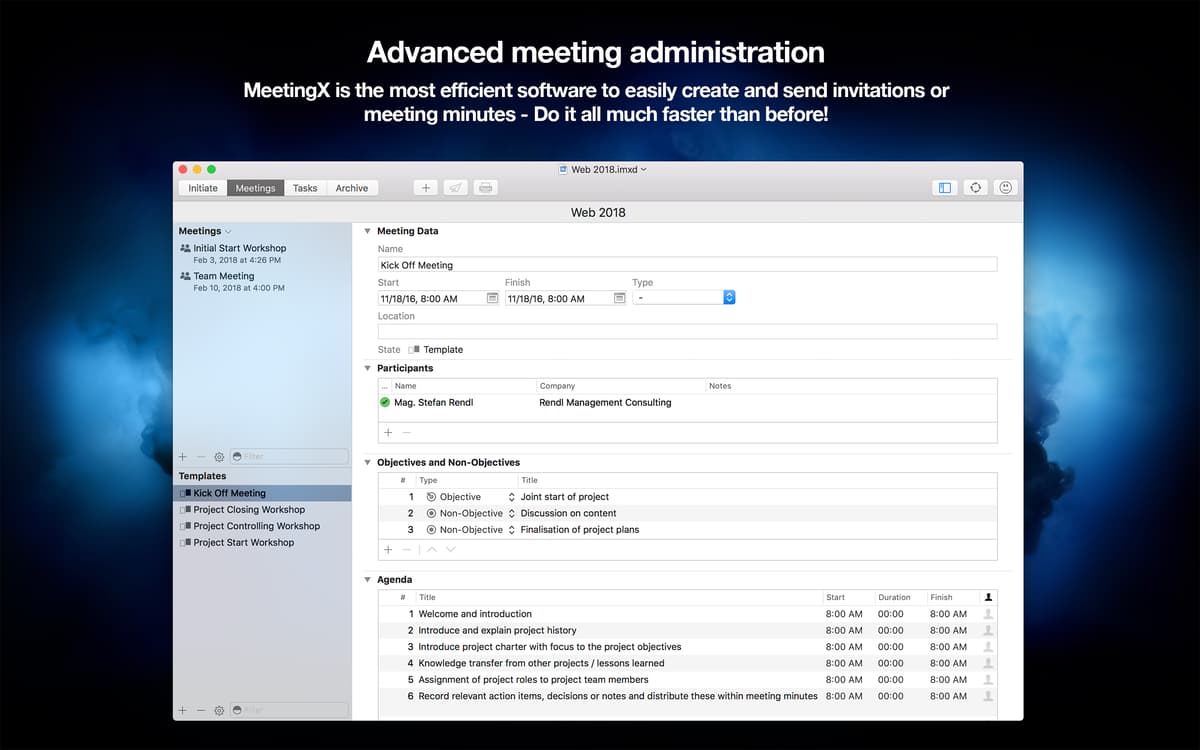Click the gear icon above Templates list
The width and height of the screenshot is (1200, 750).
click(219, 457)
